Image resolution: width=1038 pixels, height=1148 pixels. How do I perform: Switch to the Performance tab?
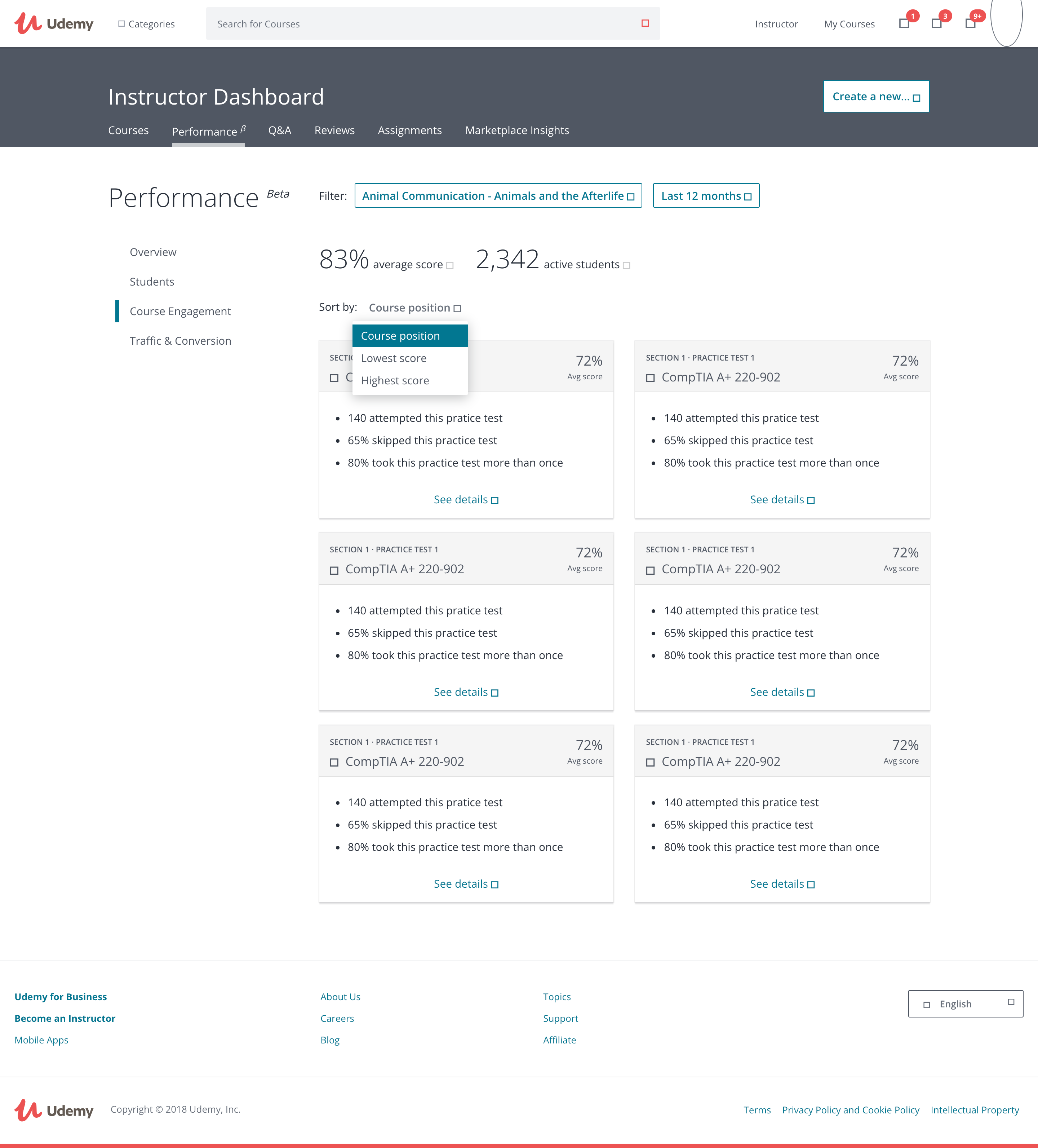coord(208,131)
